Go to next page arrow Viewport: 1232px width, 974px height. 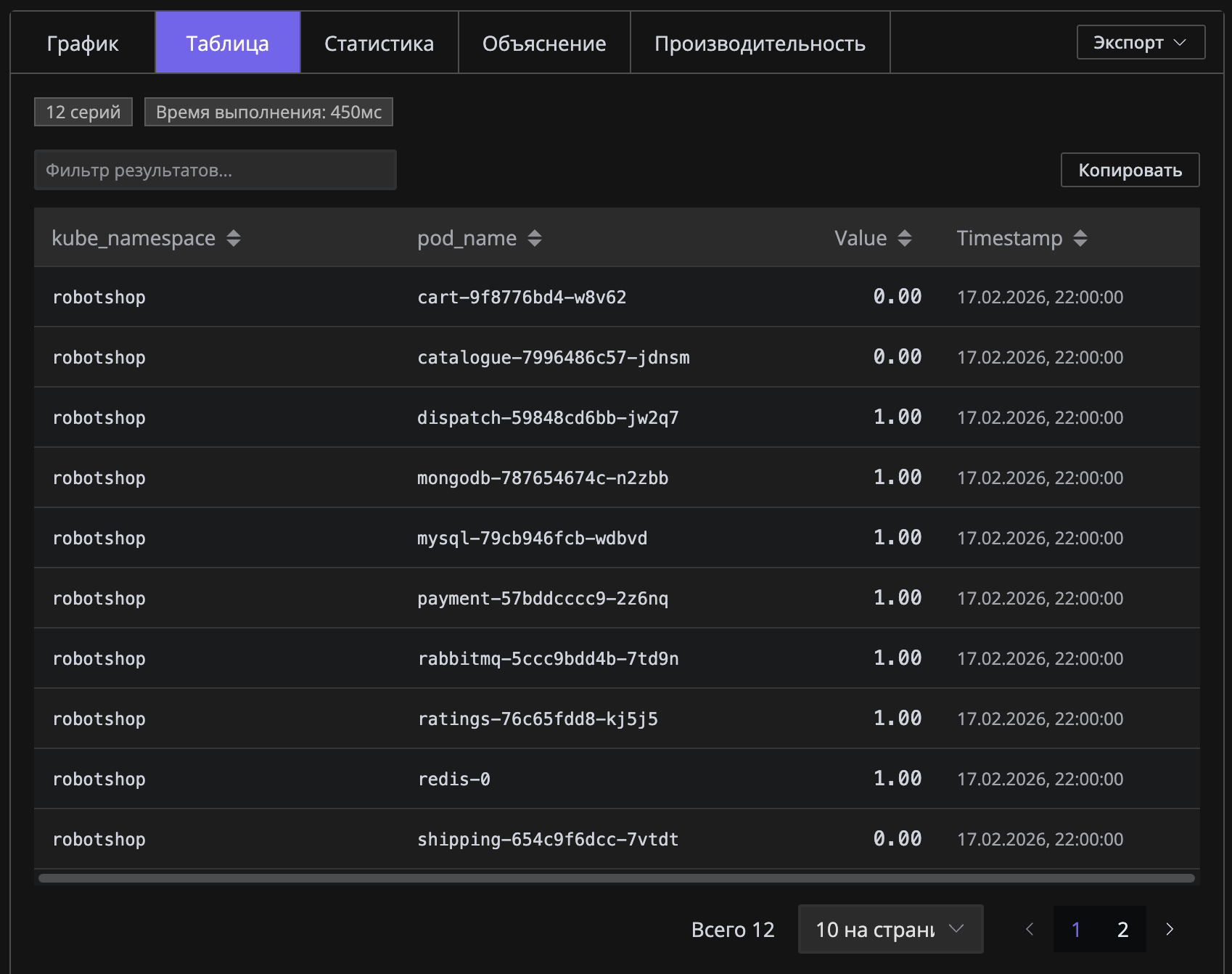coord(1169,929)
